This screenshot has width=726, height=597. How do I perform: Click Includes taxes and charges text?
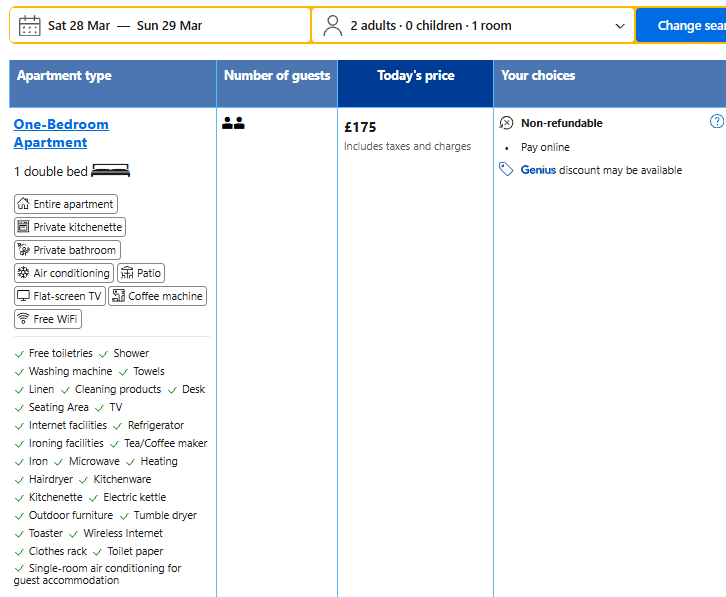[x=407, y=146]
